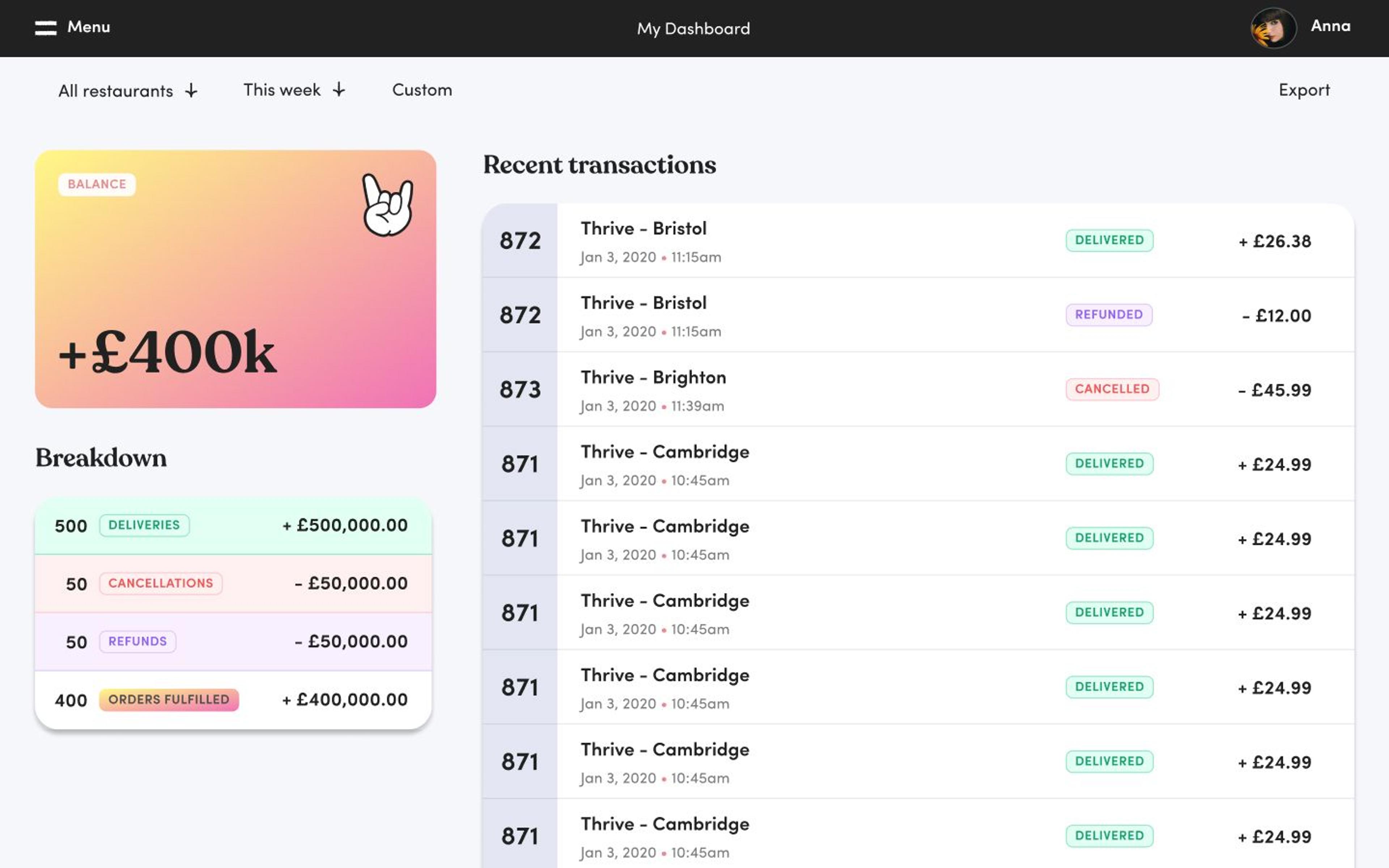Open the Thrive - Brighton transaction
This screenshot has height=868, width=1389.
coord(653,378)
